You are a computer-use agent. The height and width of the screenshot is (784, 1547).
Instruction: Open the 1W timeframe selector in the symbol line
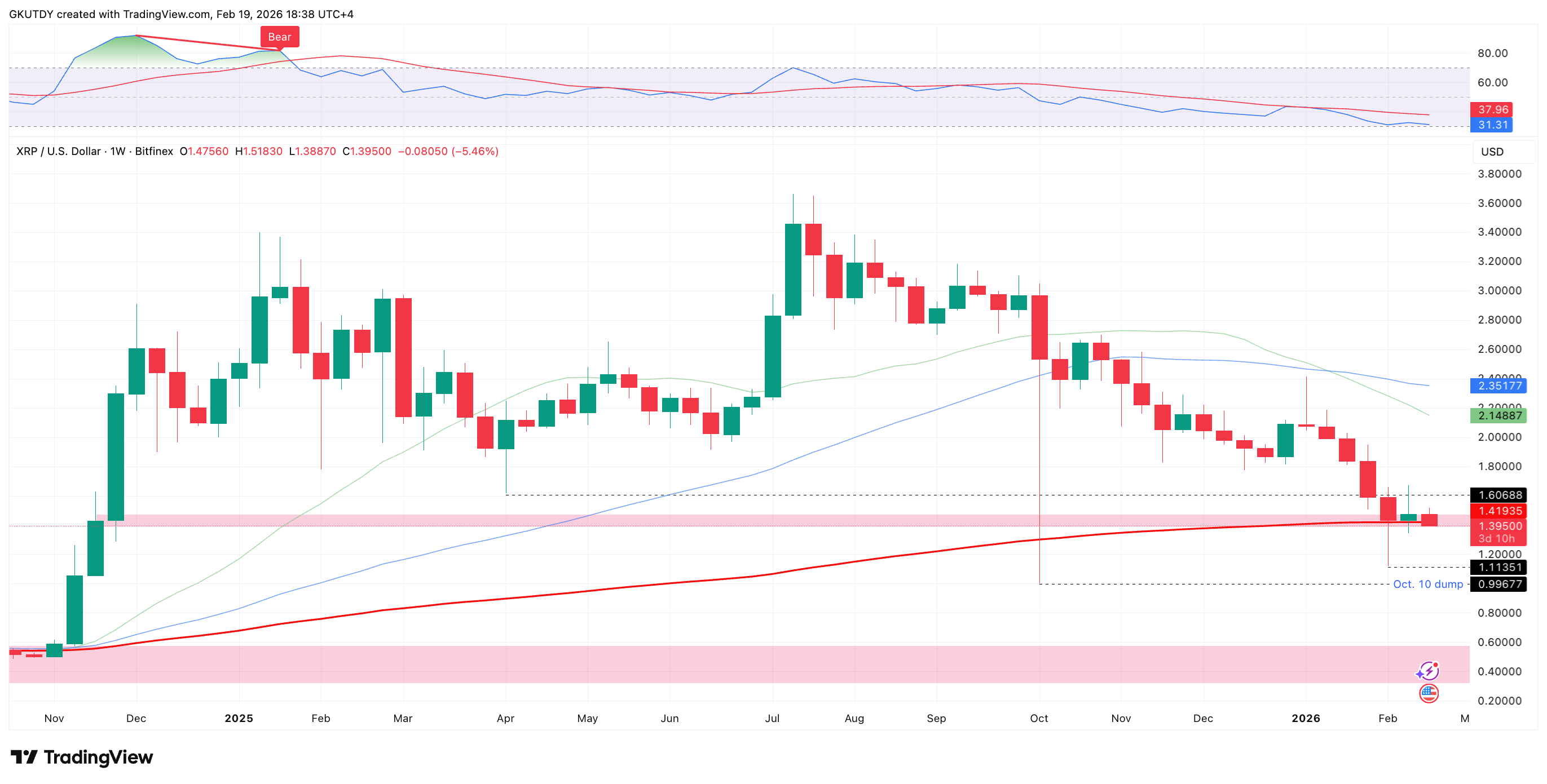118,152
